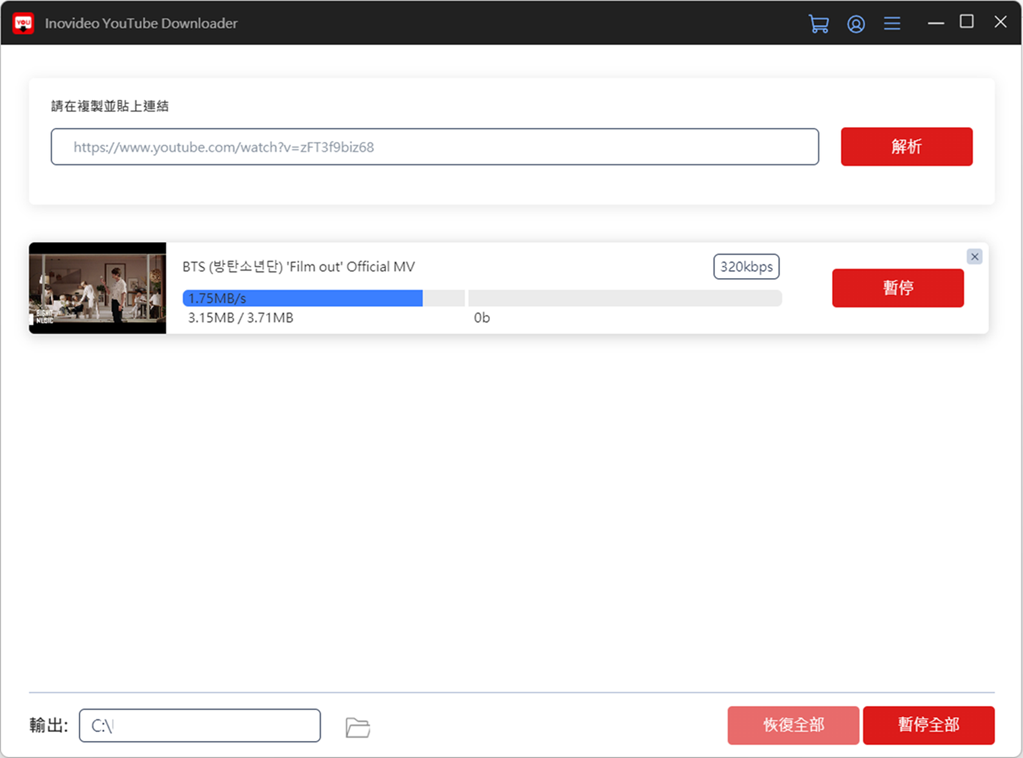Image resolution: width=1023 pixels, height=758 pixels.
Task: Open the shopping cart purchase icon
Action: (x=818, y=23)
